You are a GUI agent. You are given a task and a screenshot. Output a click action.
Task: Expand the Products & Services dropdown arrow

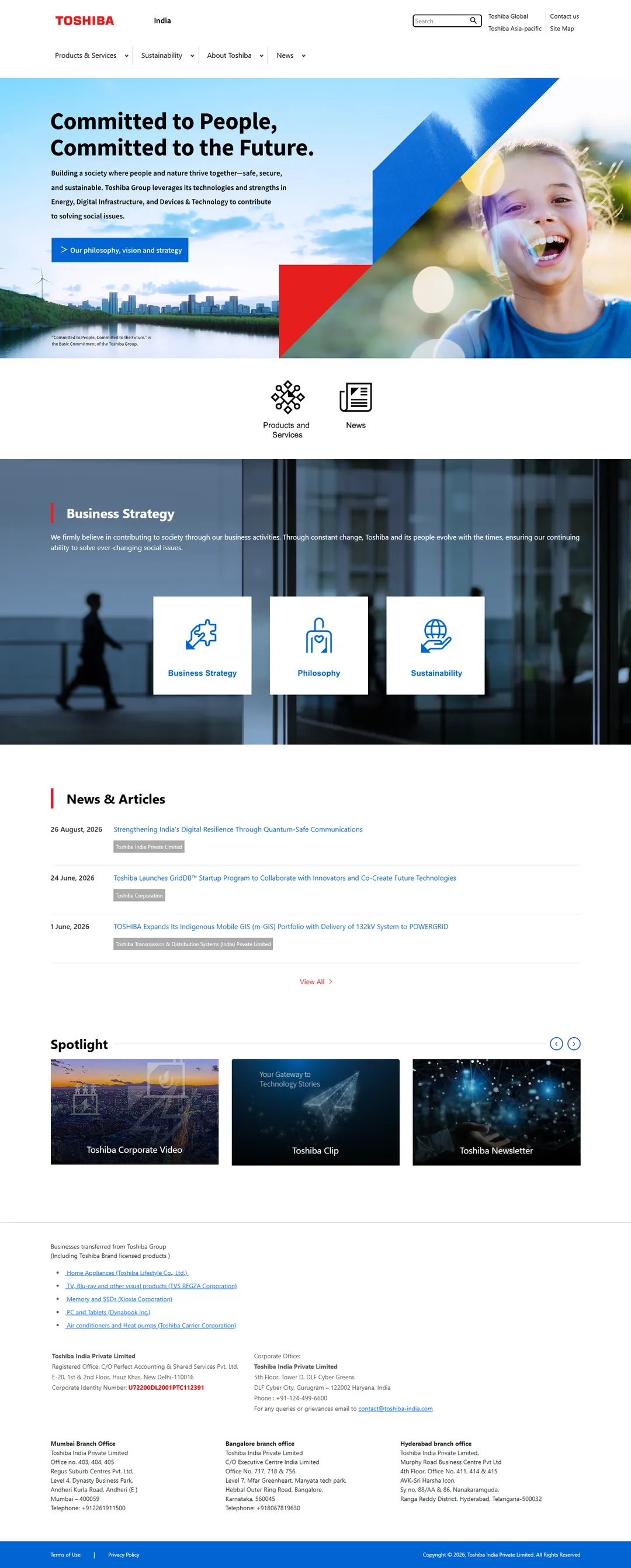tap(127, 56)
